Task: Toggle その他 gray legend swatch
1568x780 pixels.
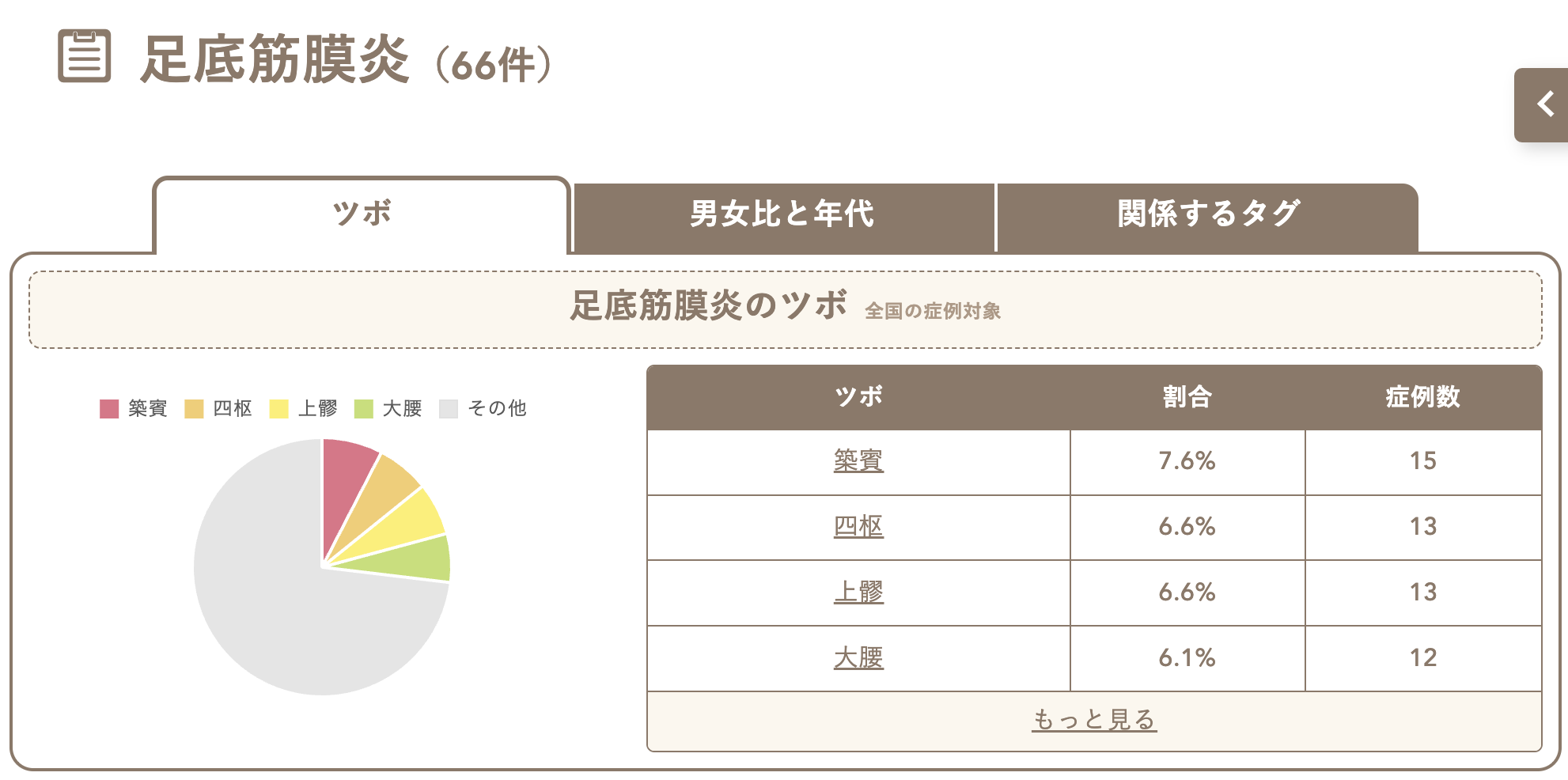Action: [x=449, y=409]
